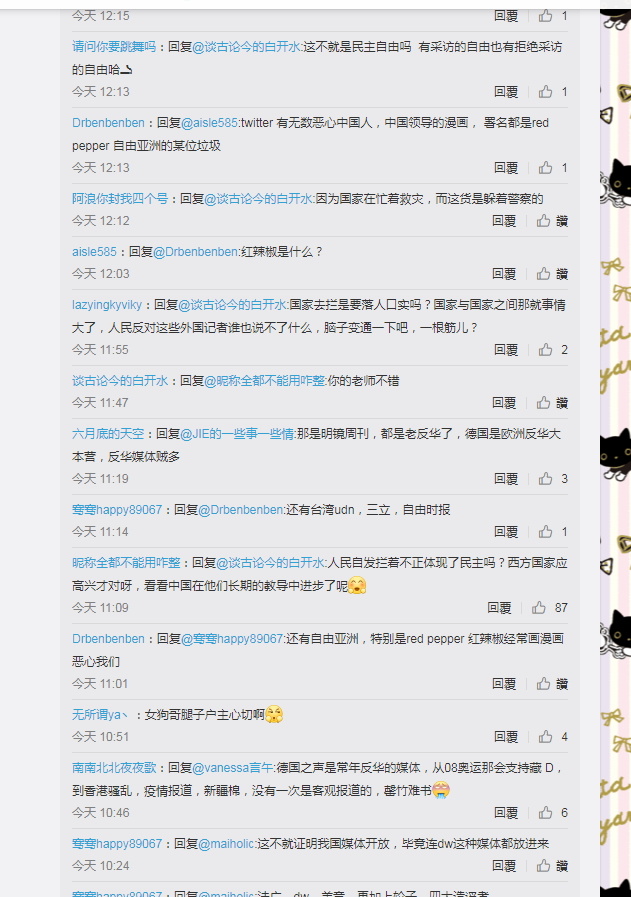Click thumbs-up on the 今天 11:19 comment
The height and width of the screenshot is (897, 631).
(x=545, y=478)
